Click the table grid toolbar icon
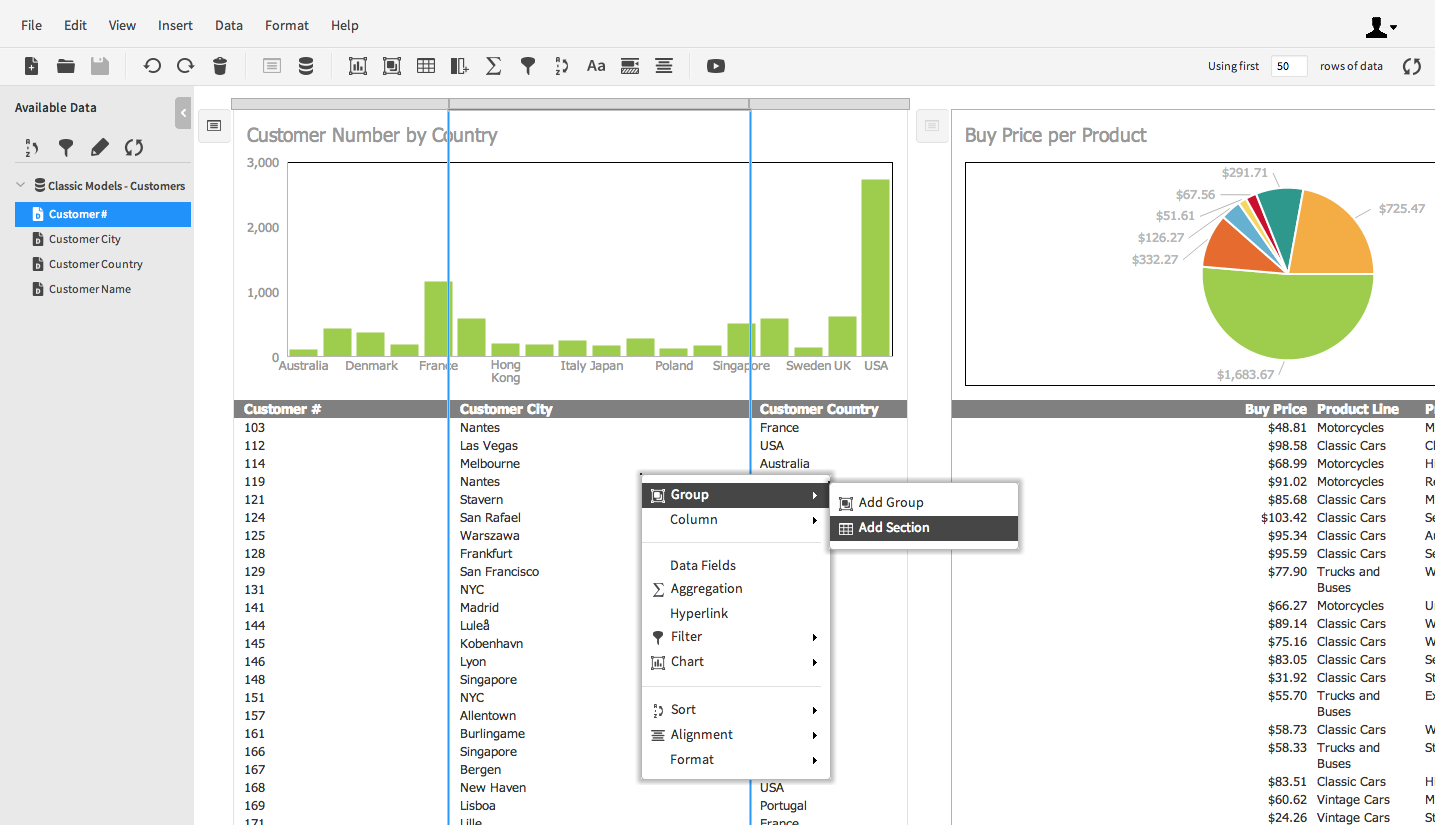Screen dimensions: 1435x825 tap(426, 66)
